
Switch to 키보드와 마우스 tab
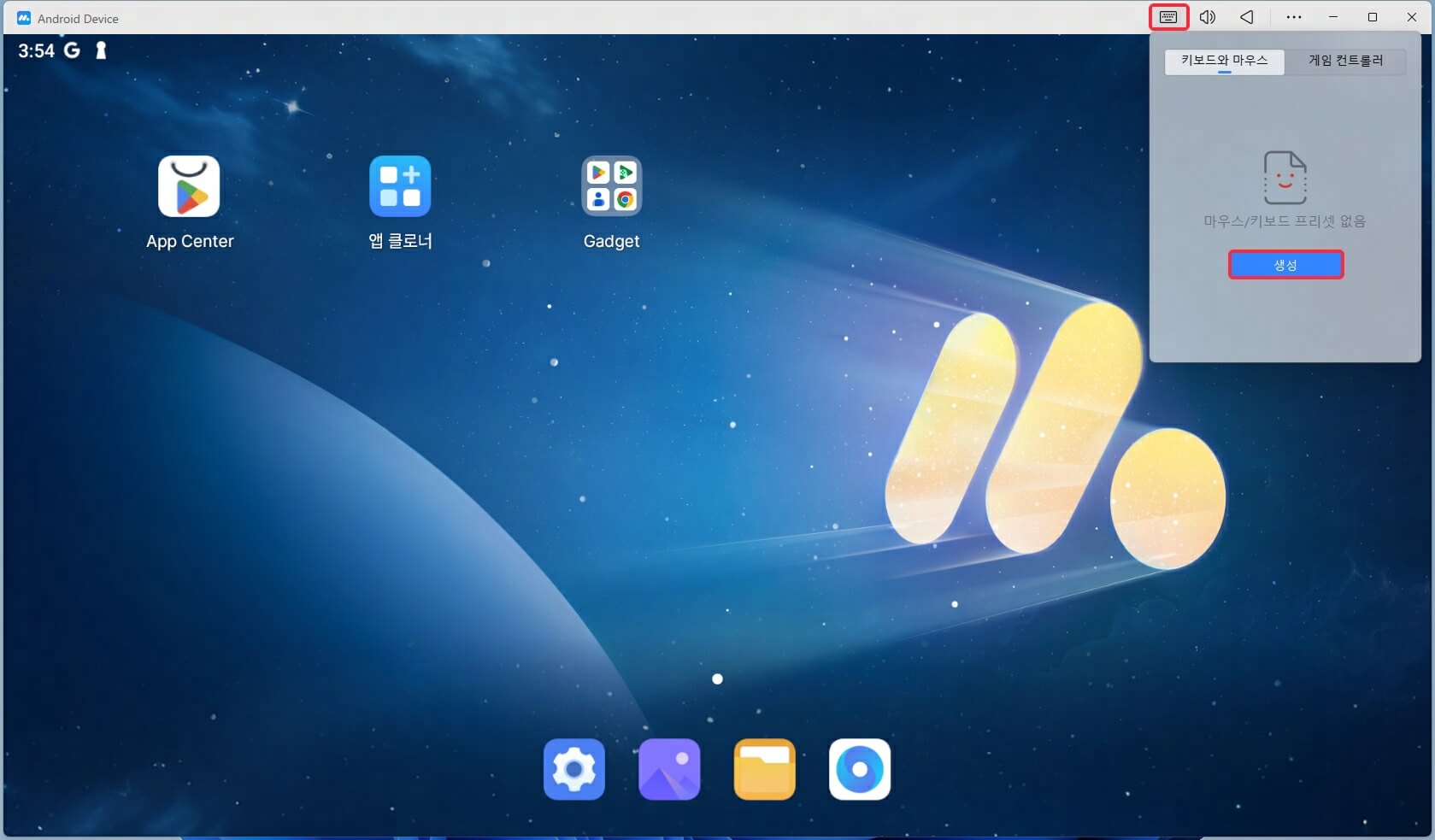click(1225, 61)
